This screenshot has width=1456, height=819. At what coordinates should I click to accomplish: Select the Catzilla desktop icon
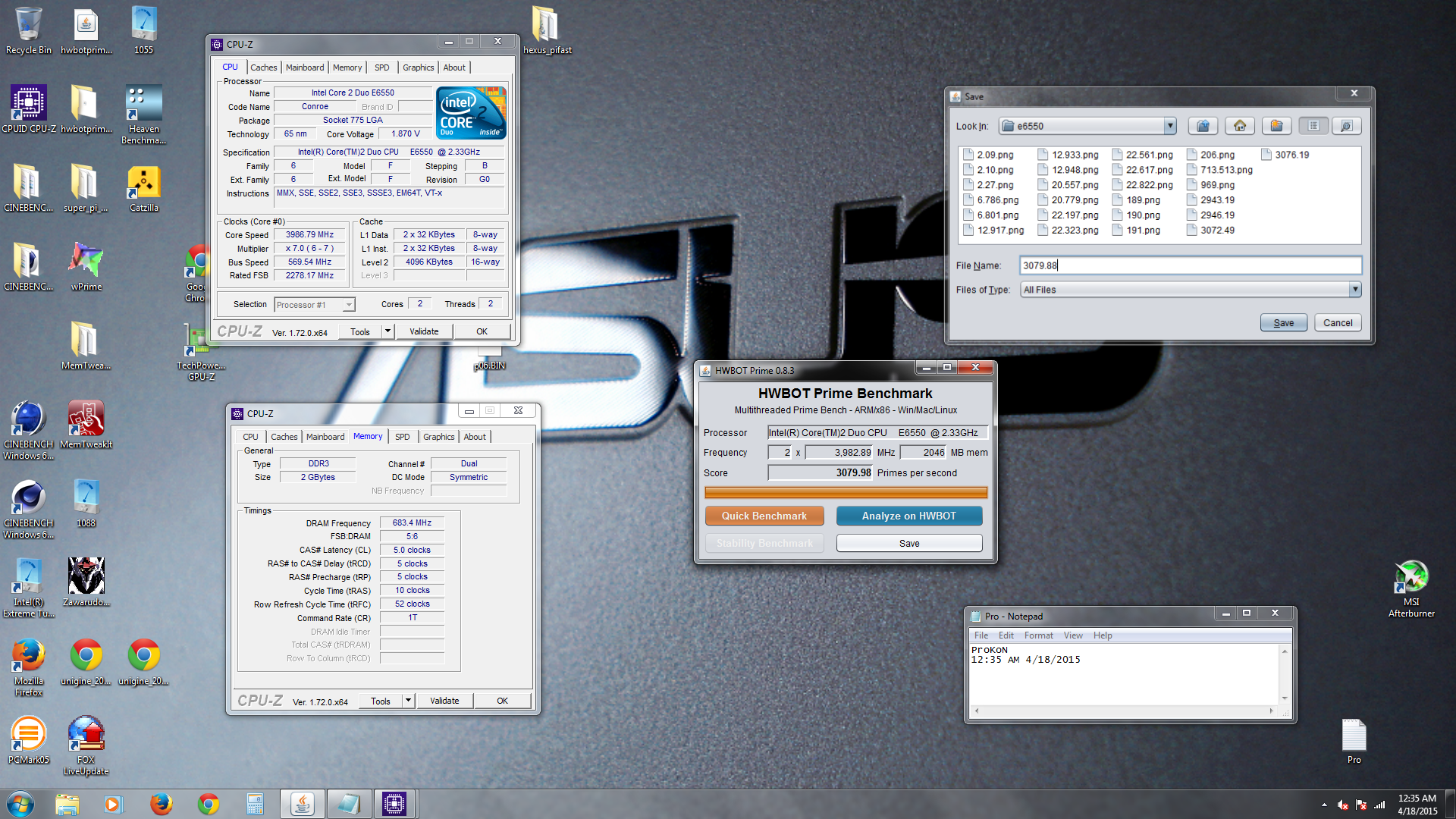coord(143,189)
